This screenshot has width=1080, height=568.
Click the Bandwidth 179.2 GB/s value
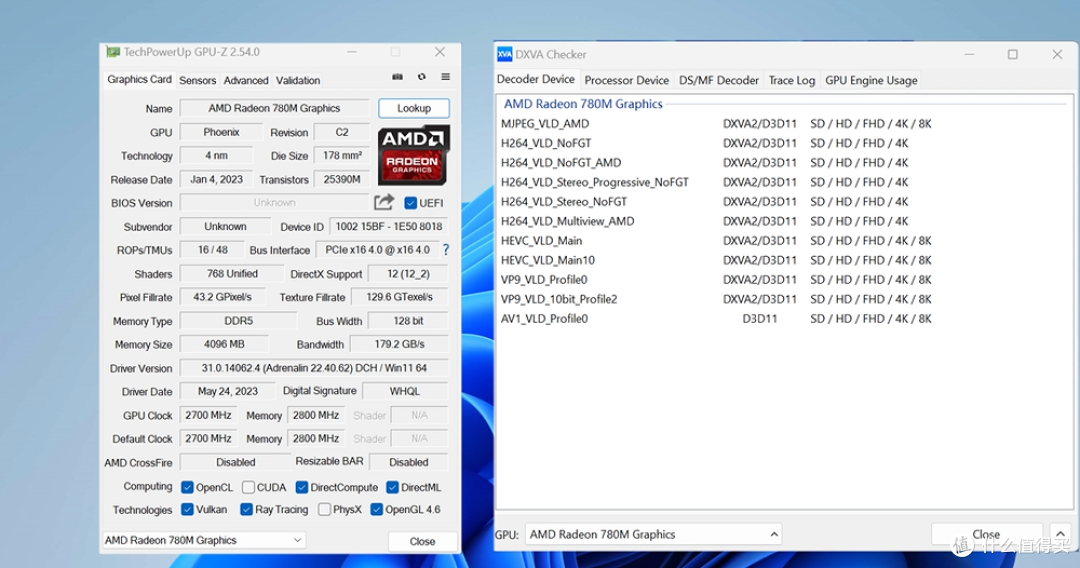pos(399,344)
